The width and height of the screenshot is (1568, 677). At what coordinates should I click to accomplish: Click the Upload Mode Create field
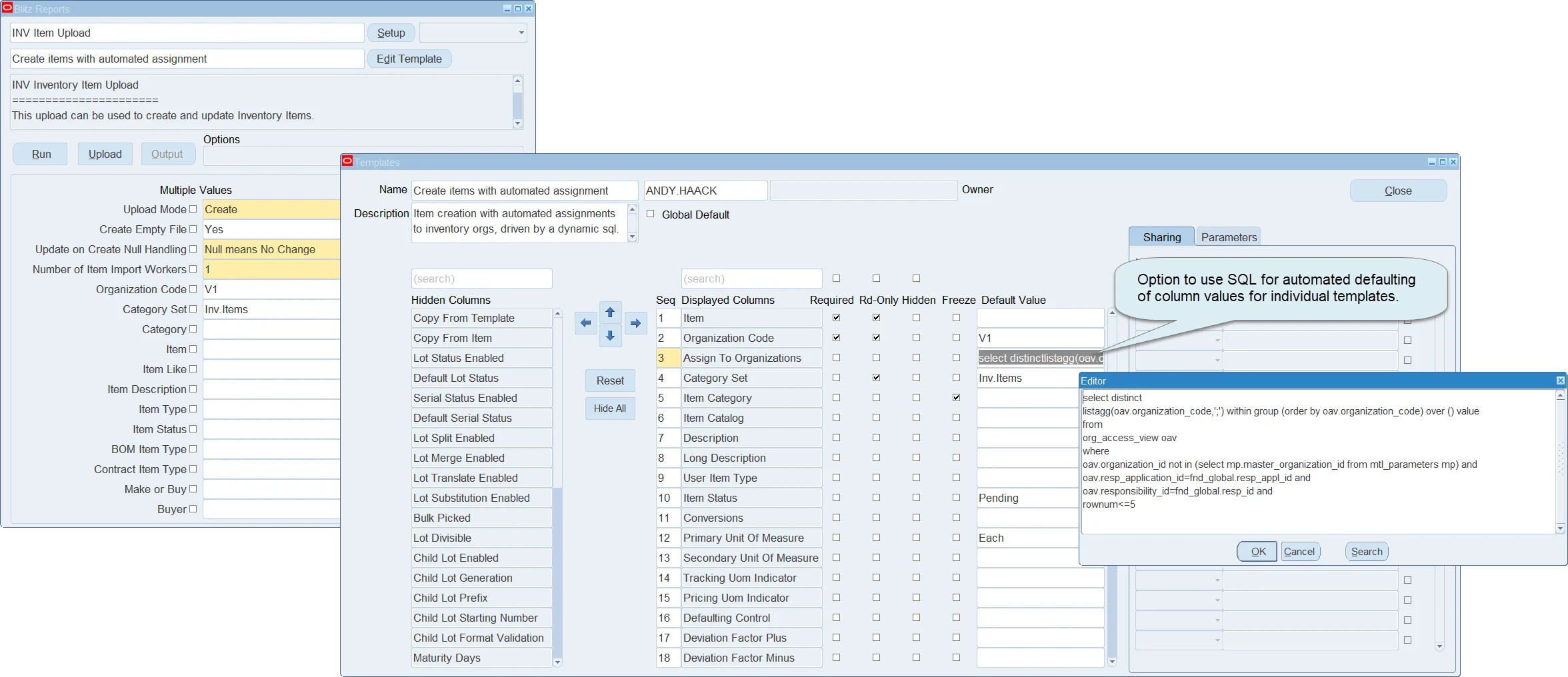tap(271, 209)
